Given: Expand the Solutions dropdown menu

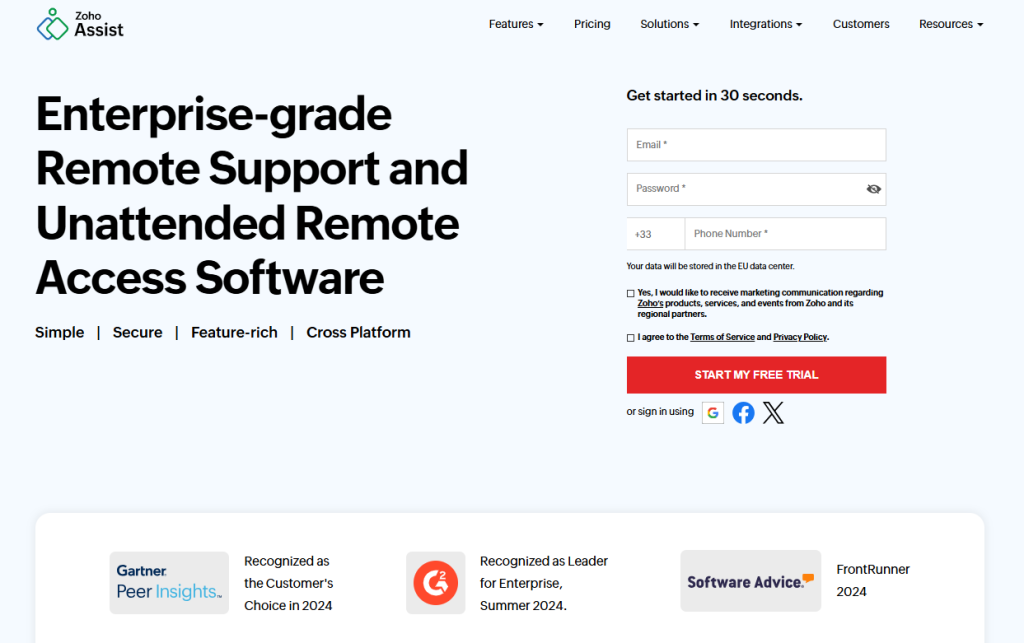Looking at the screenshot, I should 669,24.
